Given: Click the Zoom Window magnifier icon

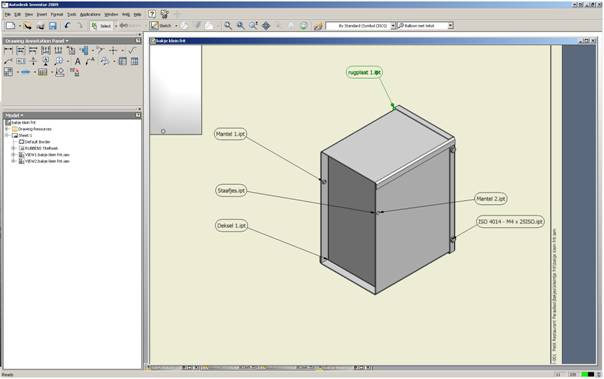Looking at the screenshot, I should [x=241, y=26].
